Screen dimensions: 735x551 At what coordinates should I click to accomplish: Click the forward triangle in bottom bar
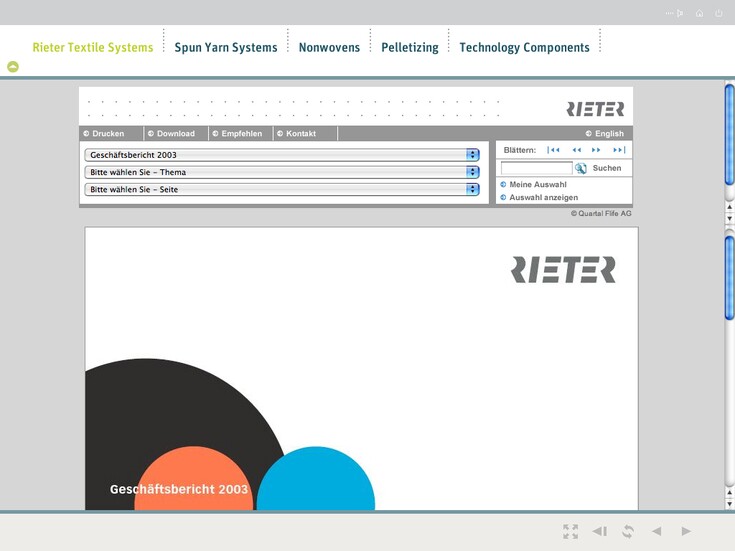coord(686,531)
